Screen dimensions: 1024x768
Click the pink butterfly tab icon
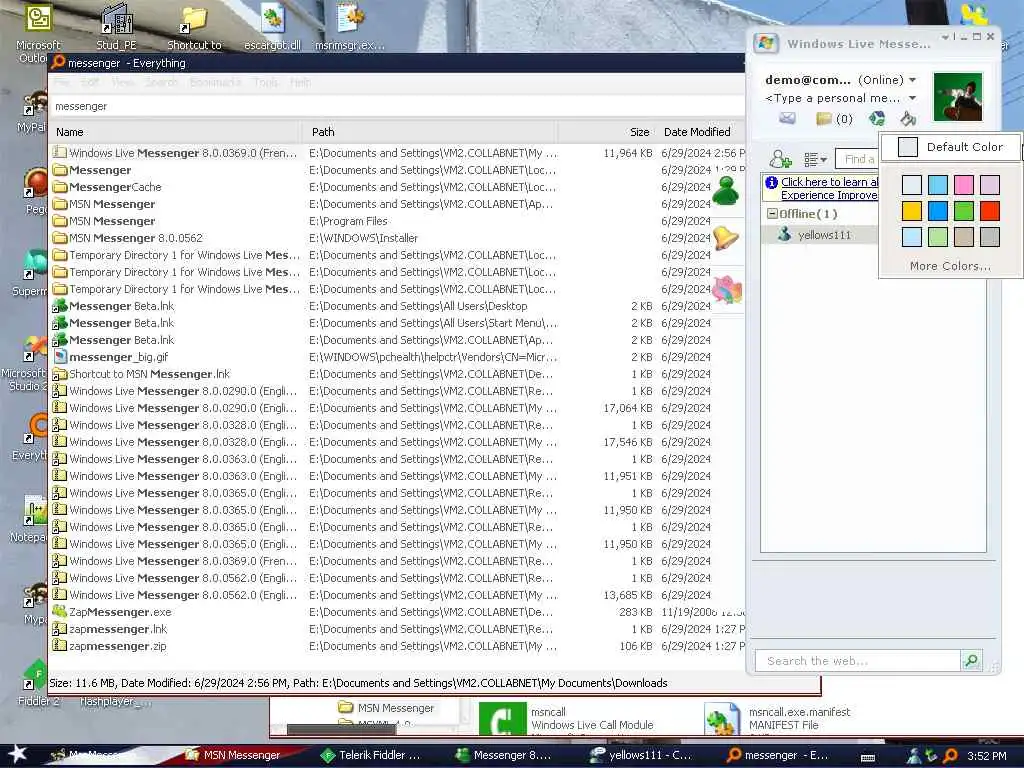click(x=727, y=289)
